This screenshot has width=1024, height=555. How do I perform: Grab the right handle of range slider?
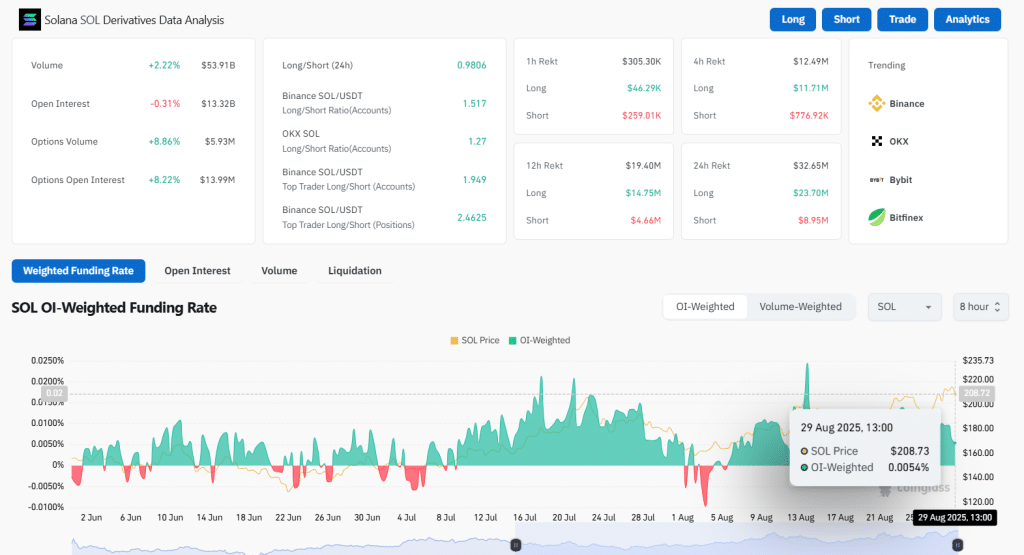(x=957, y=545)
